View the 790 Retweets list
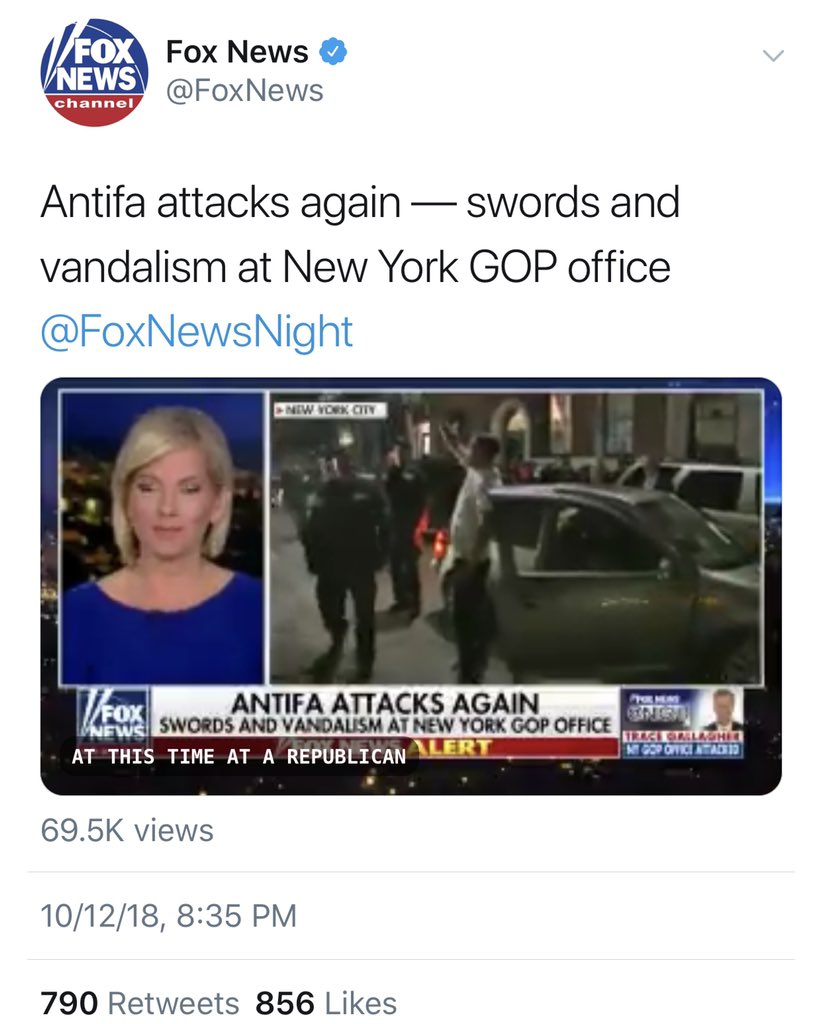Image resolution: width=822 pixels, height=1024 pixels. tap(140, 1002)
